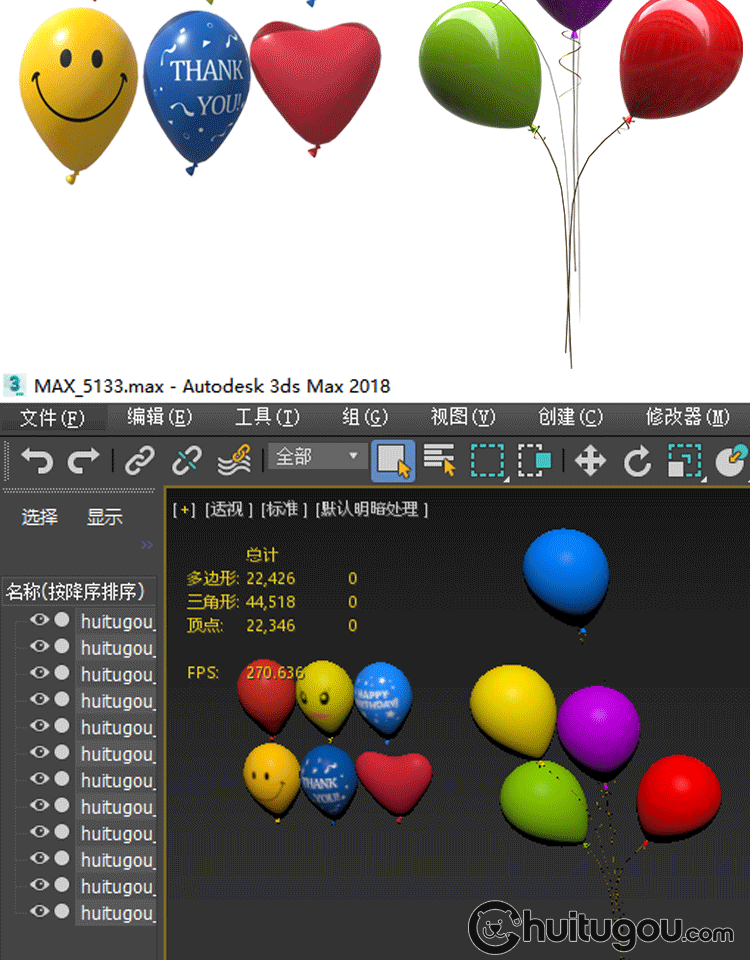The height and width of the screenshot is (960, 750).
Task: Toggle eye icon of topmost huitugou_ row
Action: coord(40,620)
